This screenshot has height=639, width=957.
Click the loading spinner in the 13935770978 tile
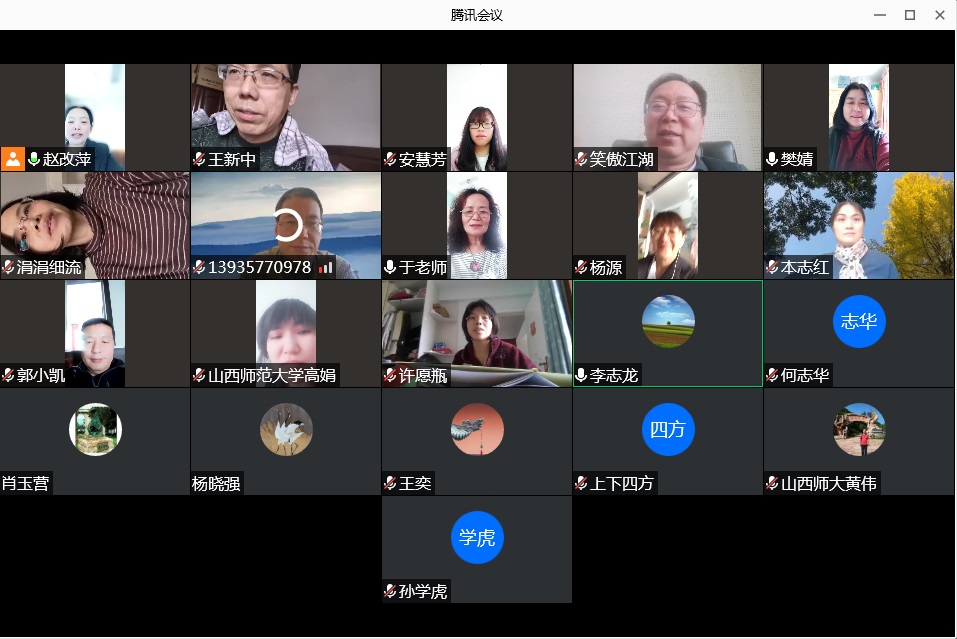(x=288, y=225)
